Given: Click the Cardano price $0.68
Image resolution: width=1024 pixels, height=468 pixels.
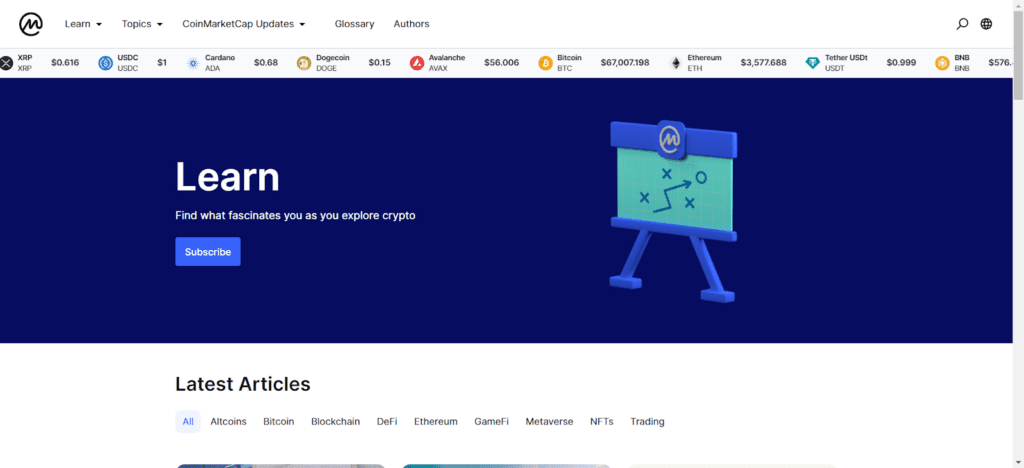Looking at the screenshot, I should tap(266, 63).
